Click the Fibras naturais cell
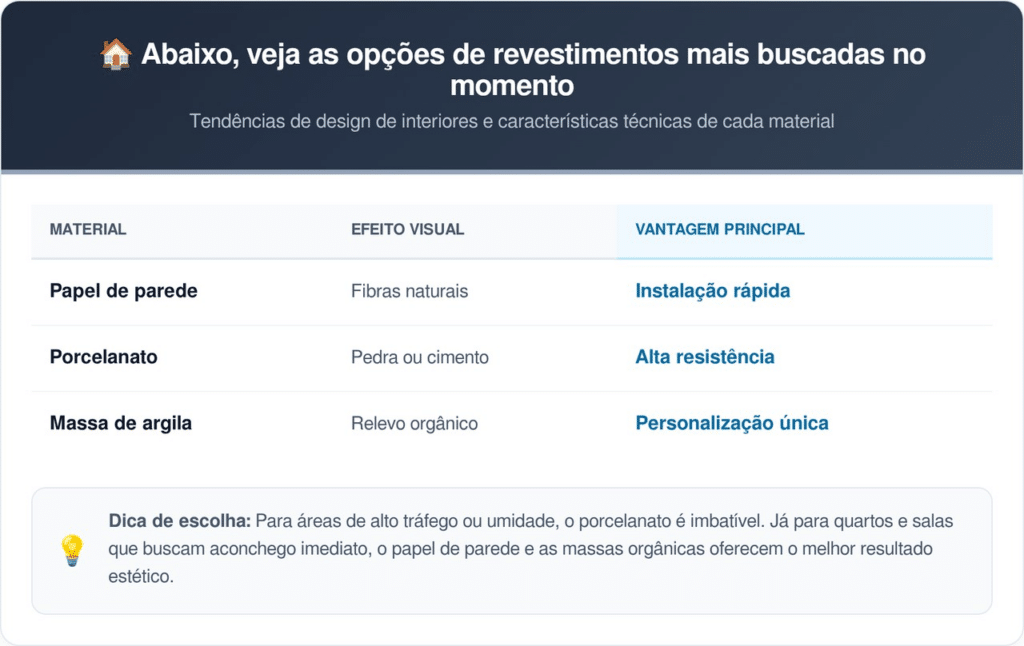This screenshot has height=646, width=1024. point(409,291)
